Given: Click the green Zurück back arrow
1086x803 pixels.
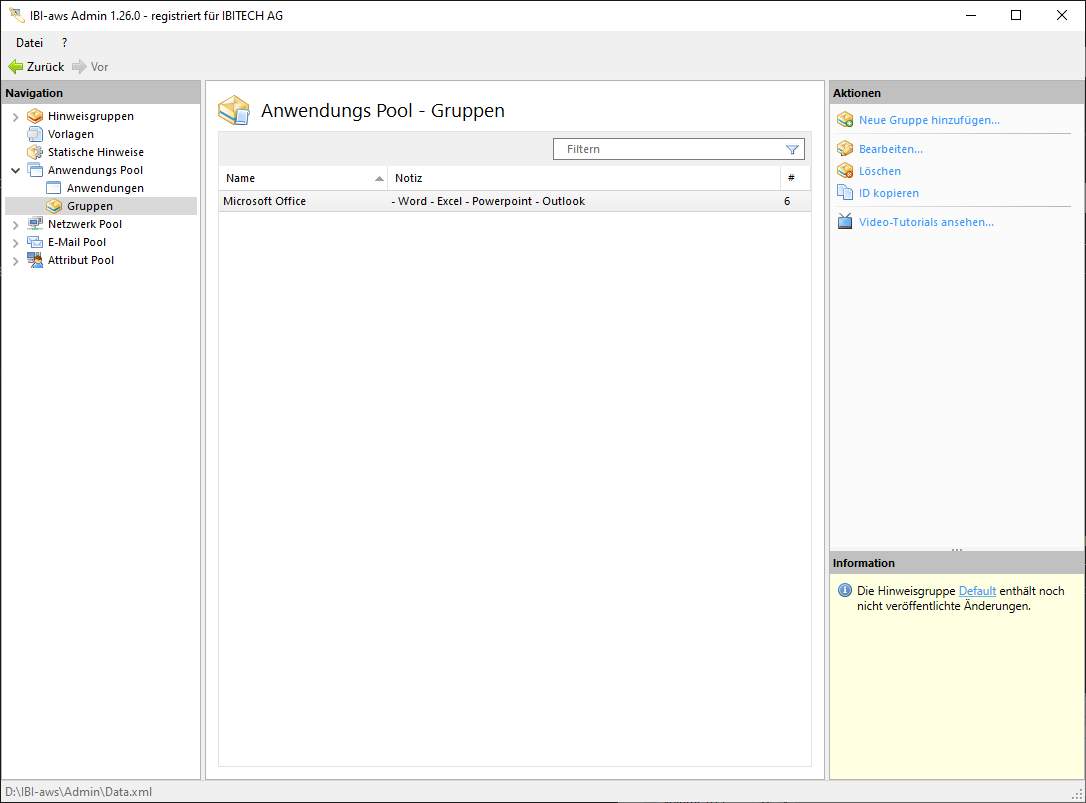Looking at the screenshot, I should (x=15, y=67).
